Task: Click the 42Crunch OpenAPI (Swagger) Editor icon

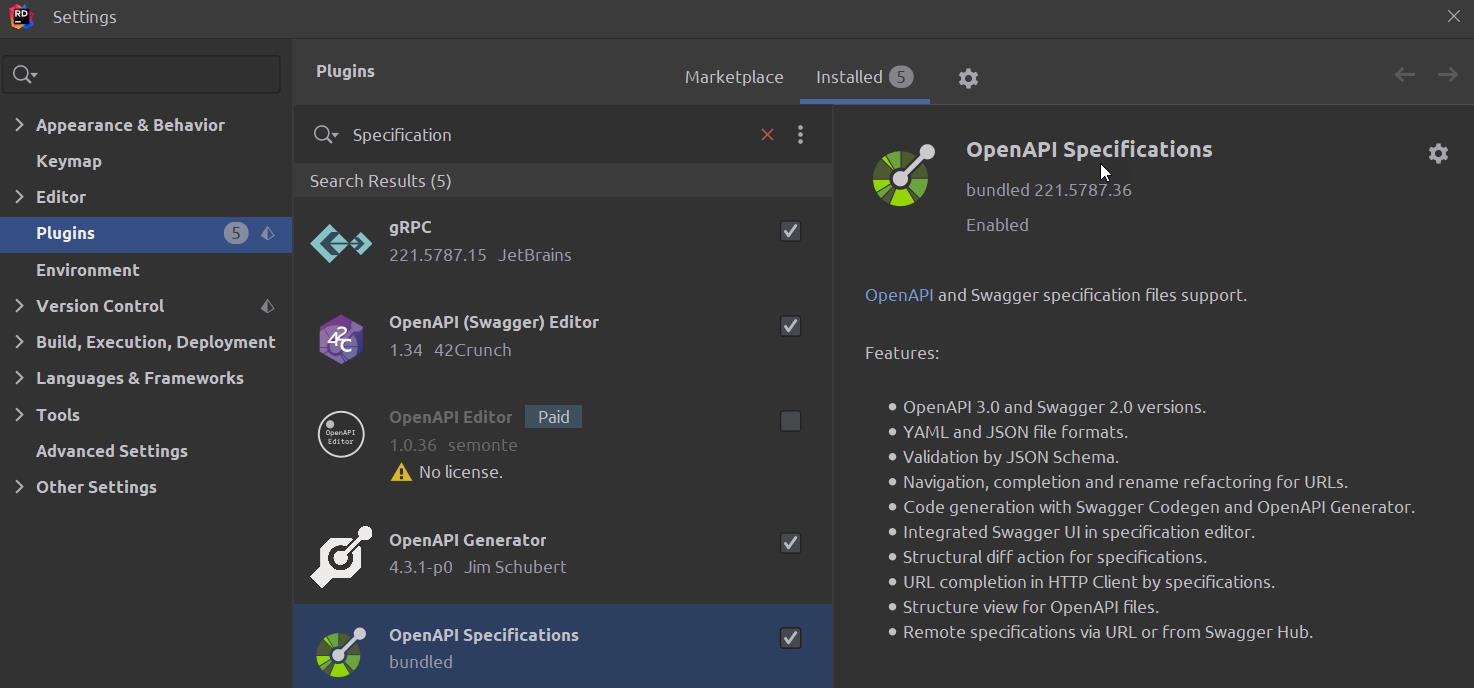Action: coord(341,338)
